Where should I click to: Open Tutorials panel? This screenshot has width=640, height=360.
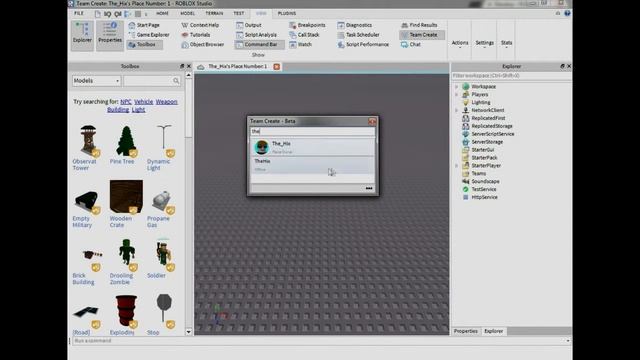pos(196,35)
